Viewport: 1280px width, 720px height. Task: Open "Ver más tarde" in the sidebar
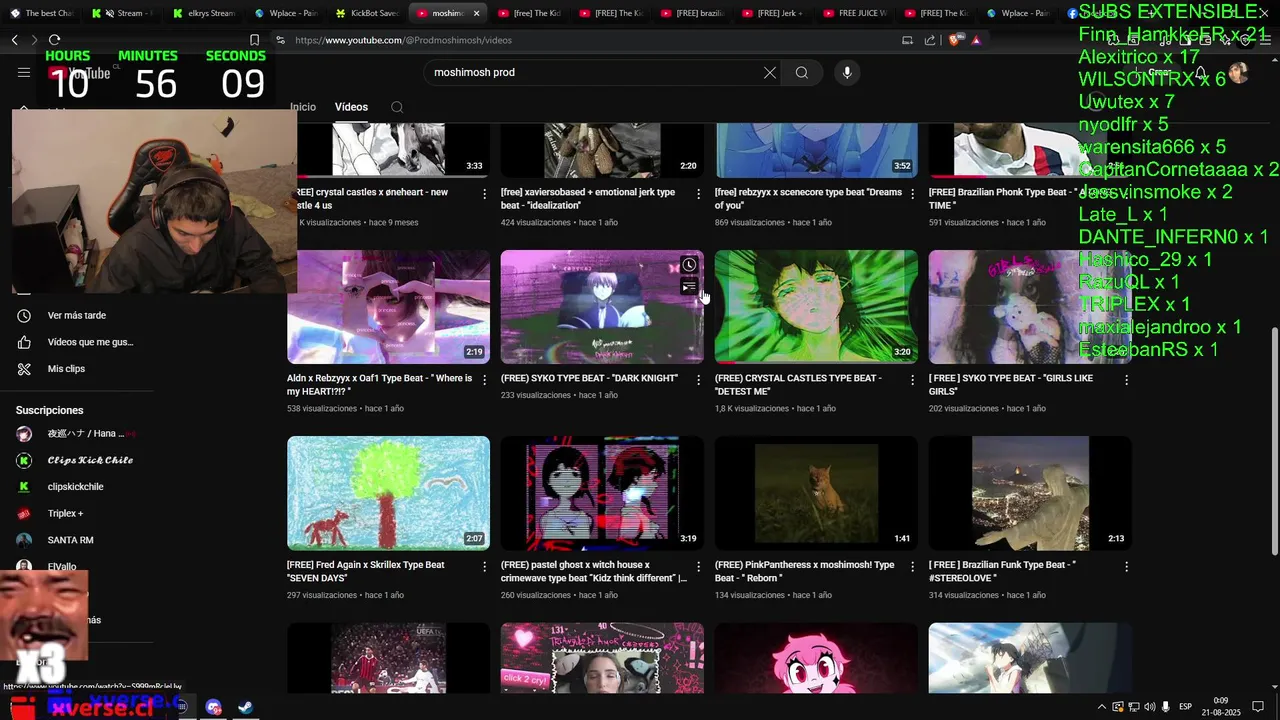click(x=76, y=316)
